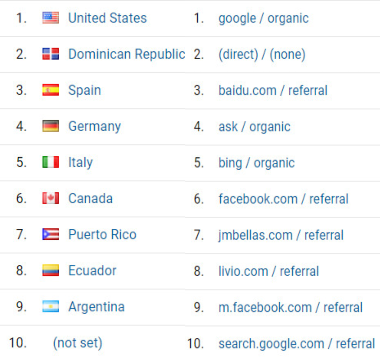380x360 pixels.
Task: Open the Dominican Republic country link
Action: [x=127, y=54]
